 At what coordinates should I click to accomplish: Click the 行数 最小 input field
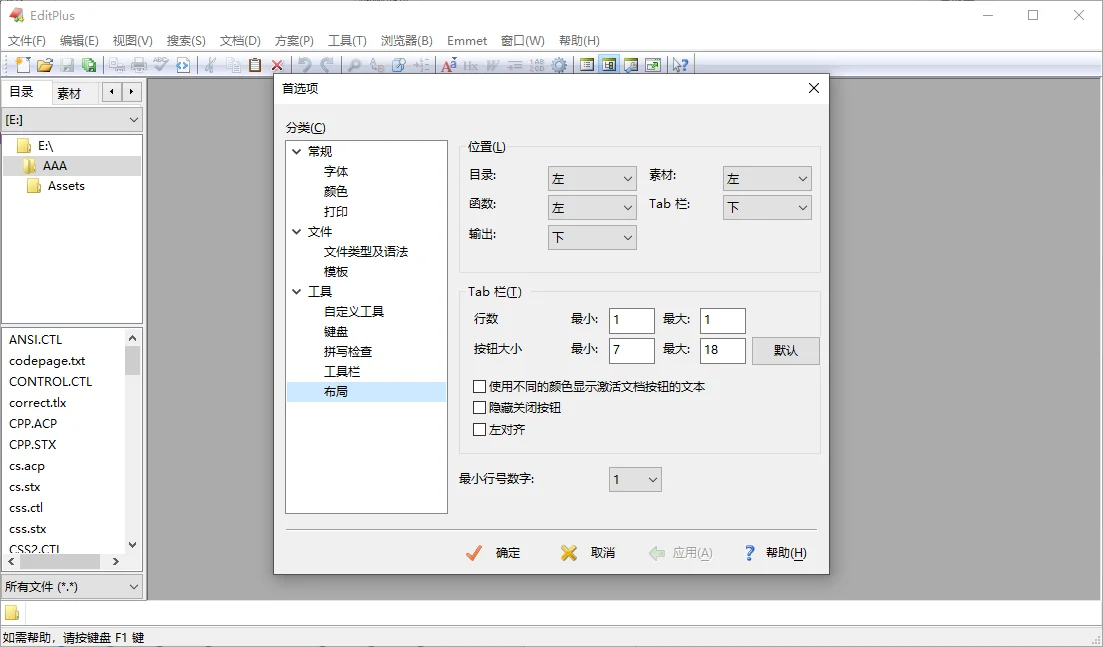pos(632,321)
